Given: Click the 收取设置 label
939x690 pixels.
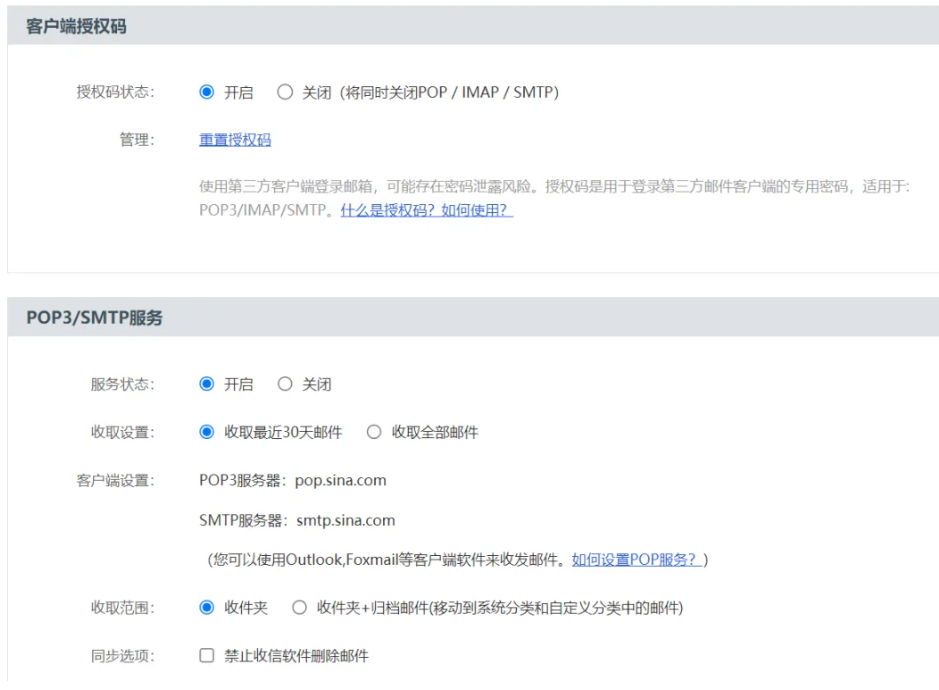Looking at the screenshot, I should pyautogui.click(x=122, y=432).
